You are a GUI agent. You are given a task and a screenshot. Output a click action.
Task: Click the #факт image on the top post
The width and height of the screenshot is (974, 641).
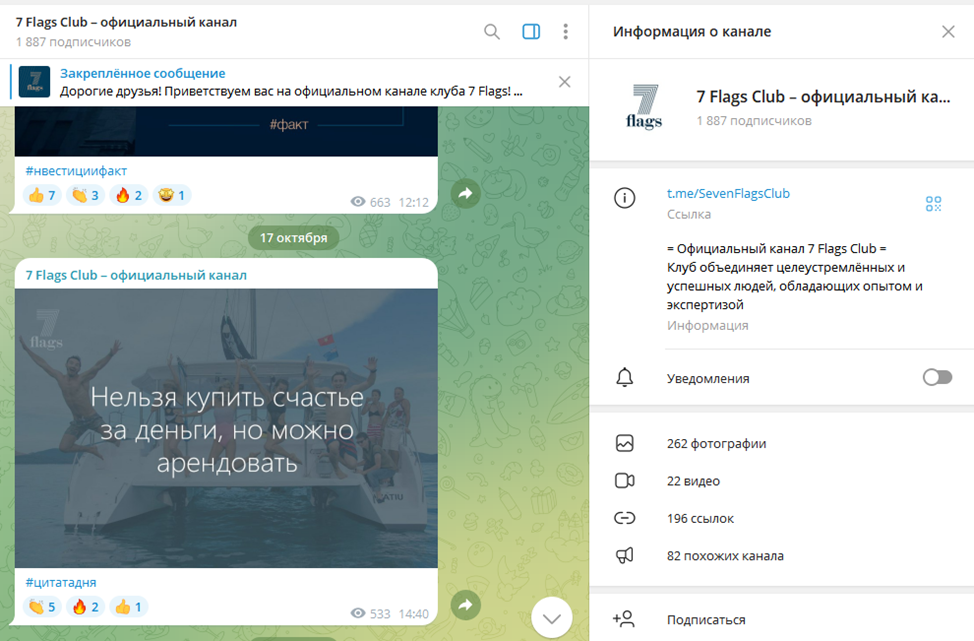[226, 131]
